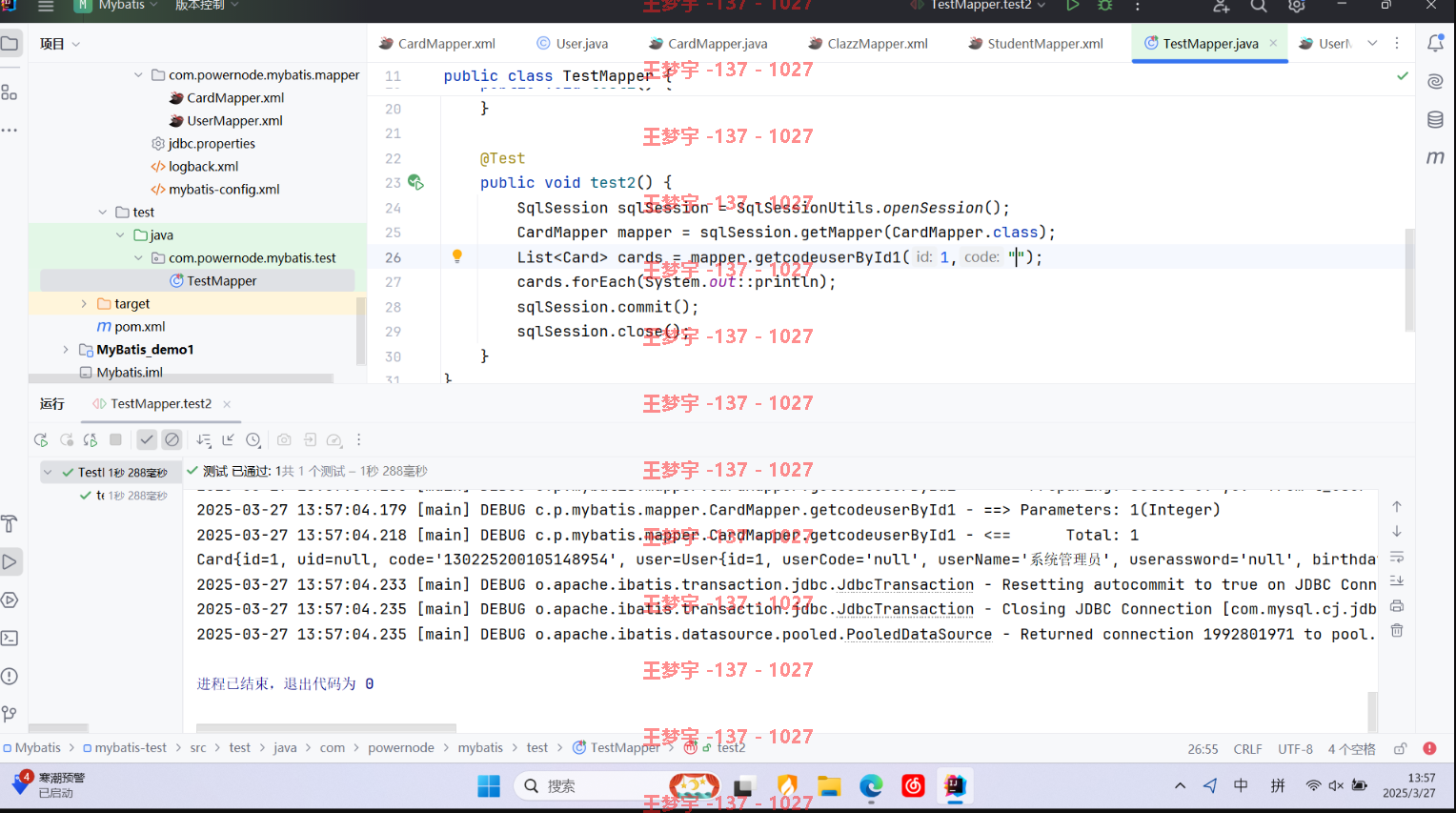Open the AI assistant spiral icon
The image size is (1456, 813).
1435,81
